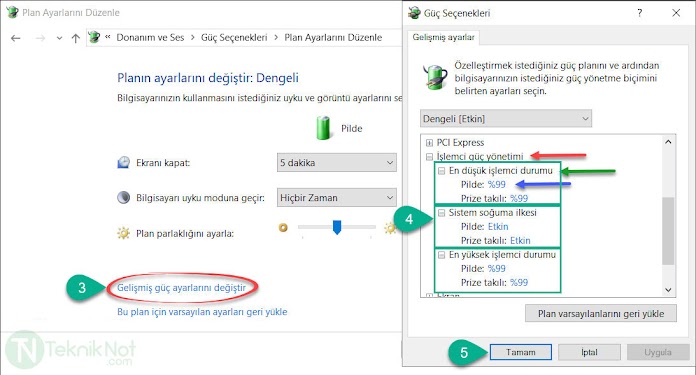Select En düşük işlemci durumu item
696x375 pixels.
pos(501,170)
